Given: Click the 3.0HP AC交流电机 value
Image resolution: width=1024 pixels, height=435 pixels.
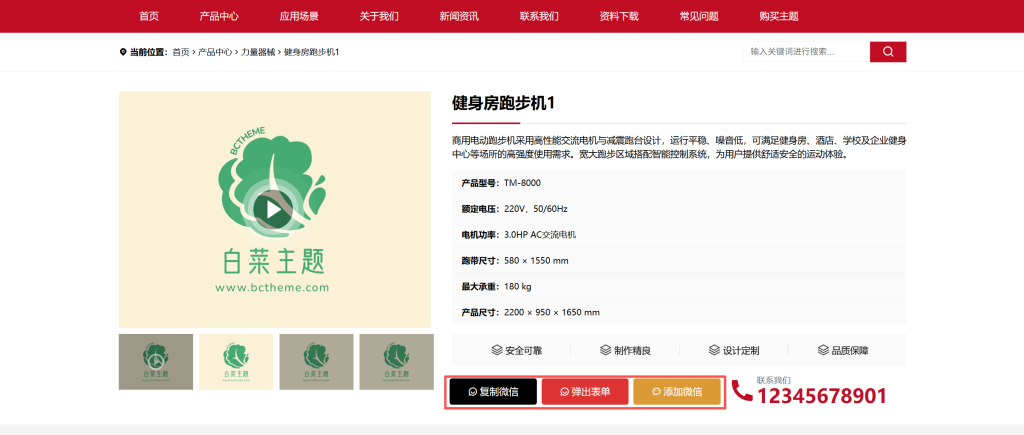Looking at the screenshot, I should (x=539, y=234).
